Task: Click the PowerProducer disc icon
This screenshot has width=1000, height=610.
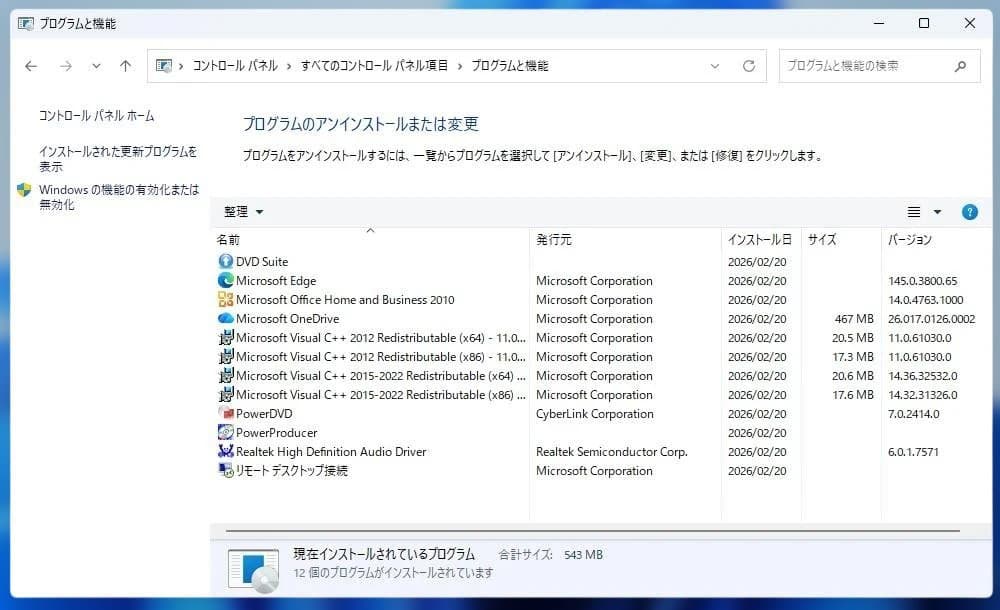Action: (226, 433)
